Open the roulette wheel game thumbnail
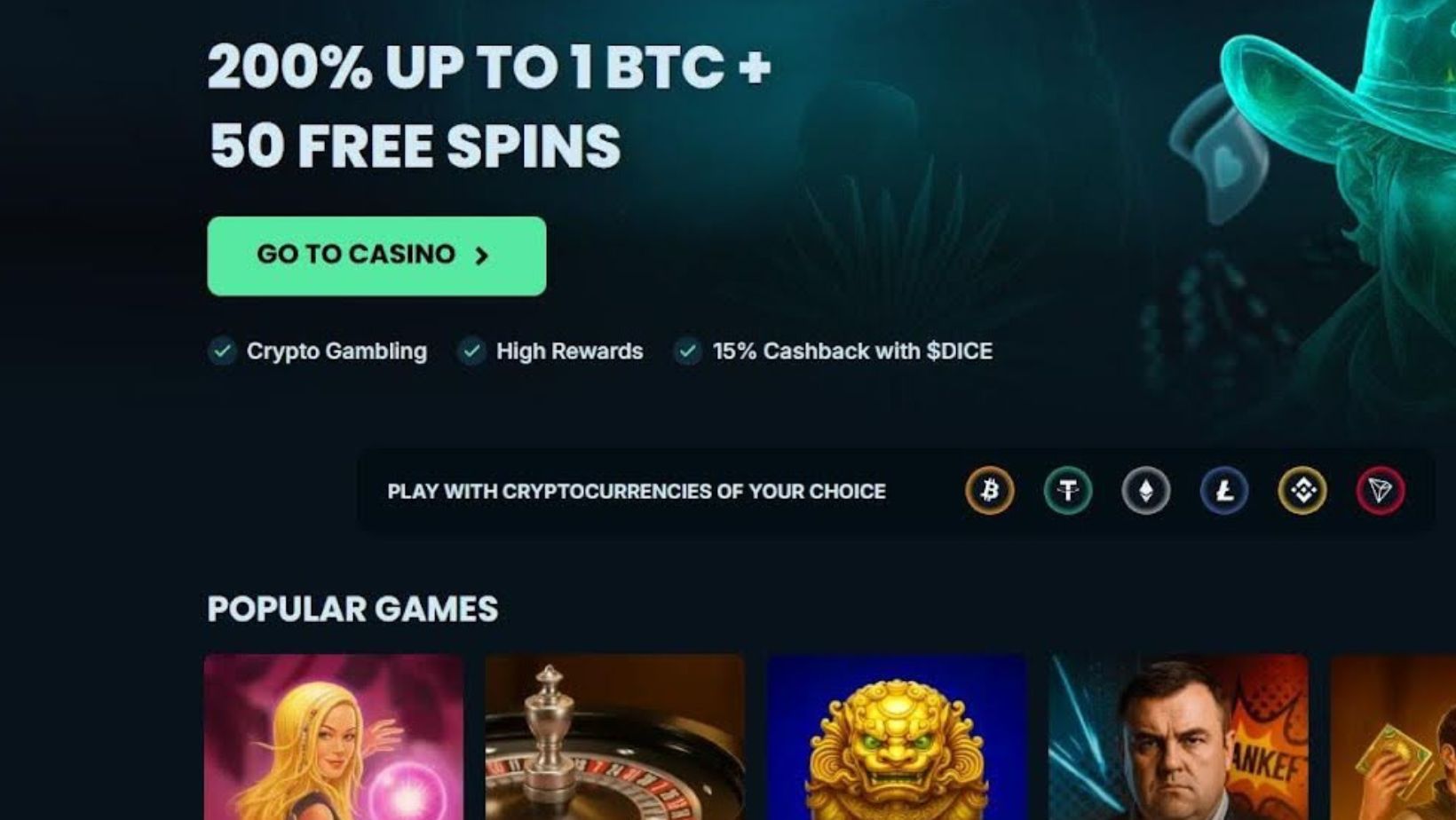Viewport: 1456px width, 820px height. 614,737
